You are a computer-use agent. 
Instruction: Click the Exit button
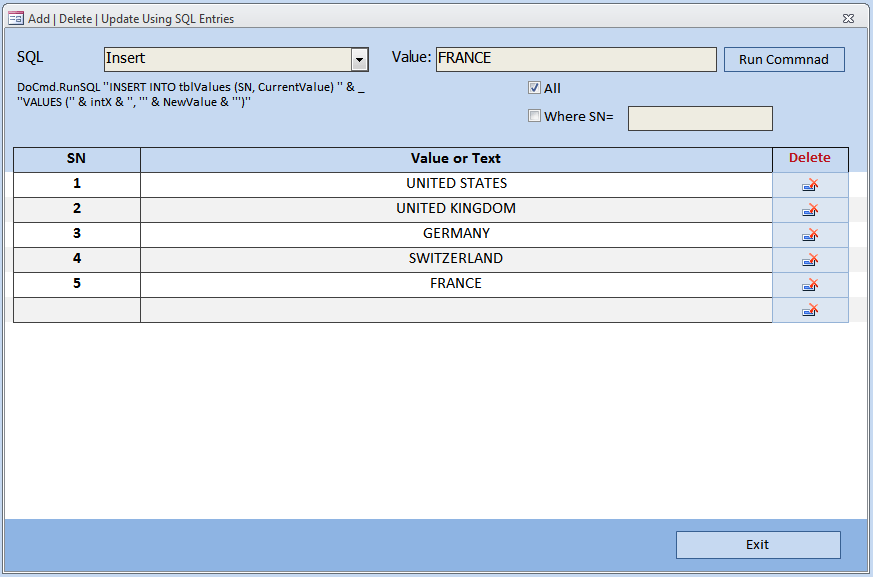coord(758,545)
